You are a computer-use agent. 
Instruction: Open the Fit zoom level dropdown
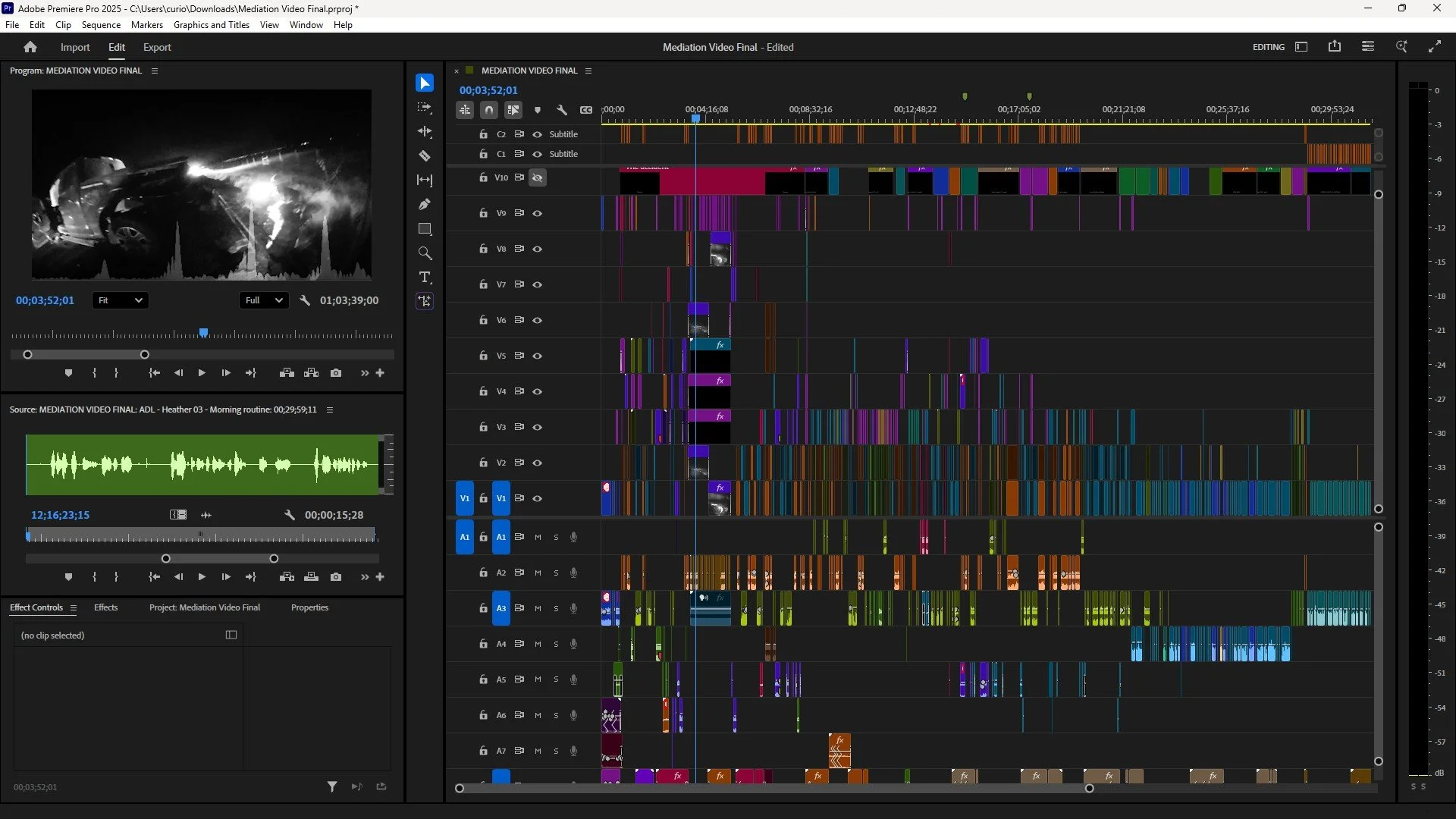pyautogui.click(x=120, y=300)
